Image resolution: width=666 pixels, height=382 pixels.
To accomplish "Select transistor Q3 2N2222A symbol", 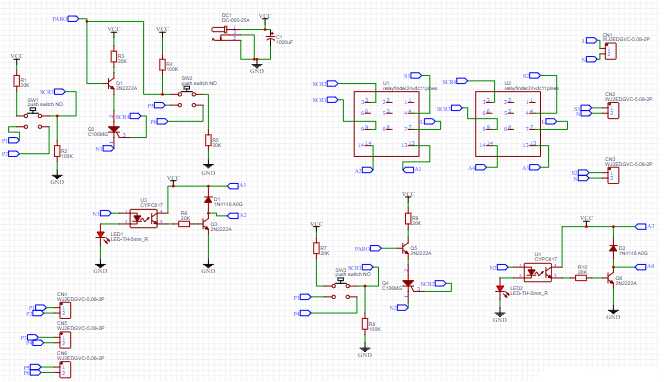I will [x=206, y=224].
